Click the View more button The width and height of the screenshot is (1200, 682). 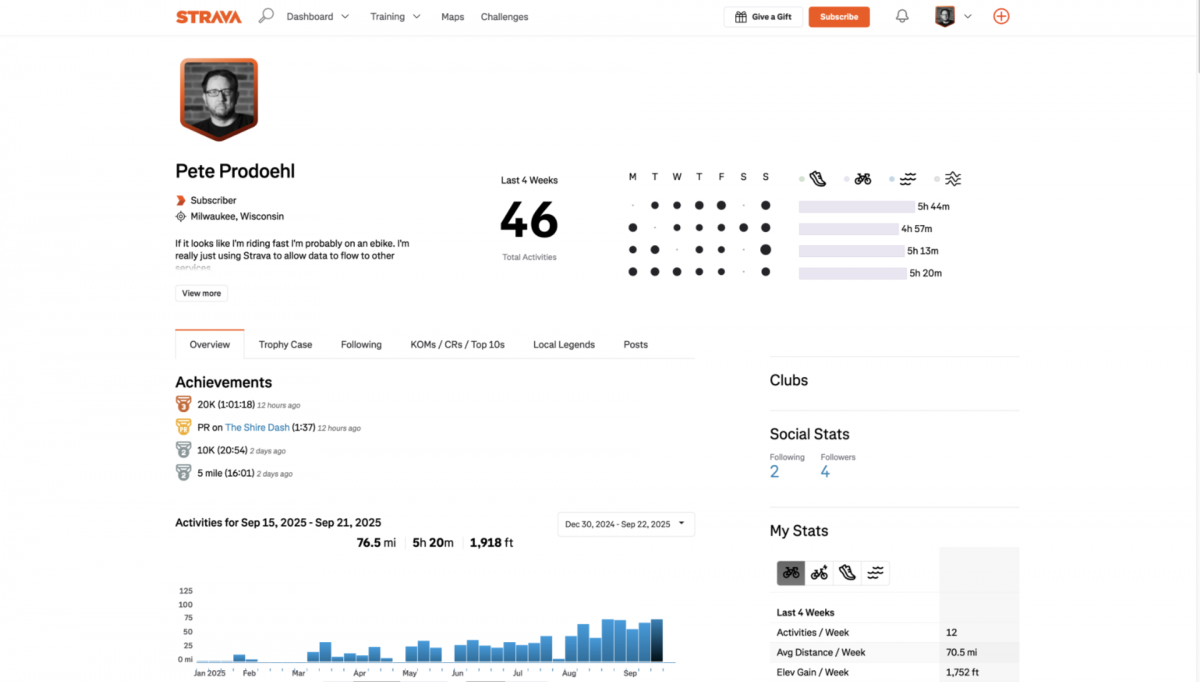click(x=201, y=293)
